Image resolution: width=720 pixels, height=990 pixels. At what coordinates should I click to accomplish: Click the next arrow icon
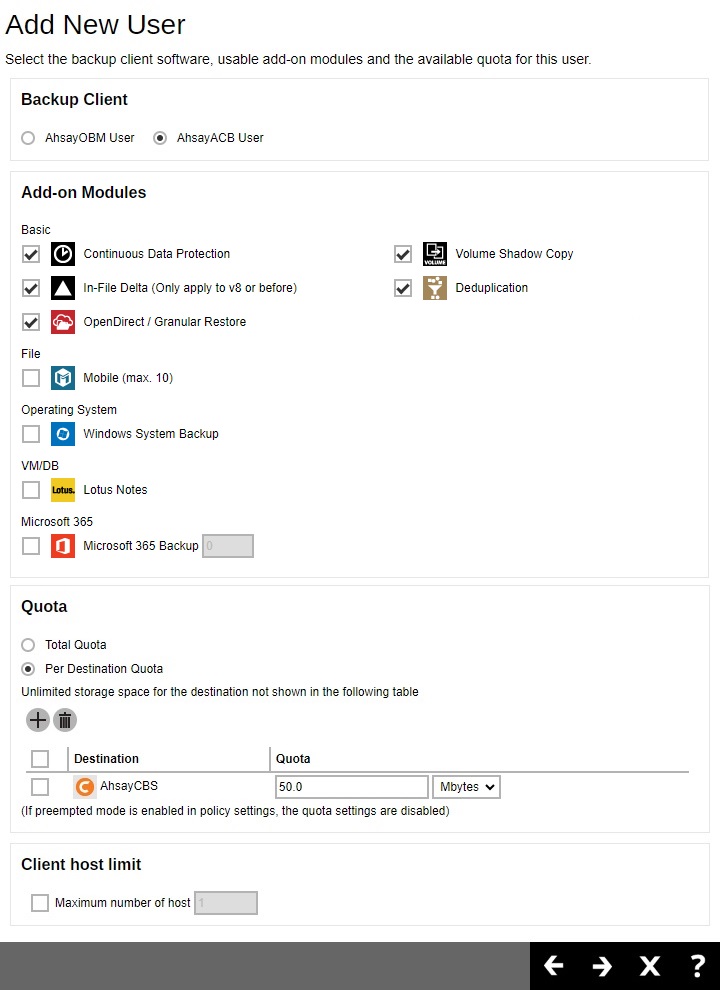602,966
